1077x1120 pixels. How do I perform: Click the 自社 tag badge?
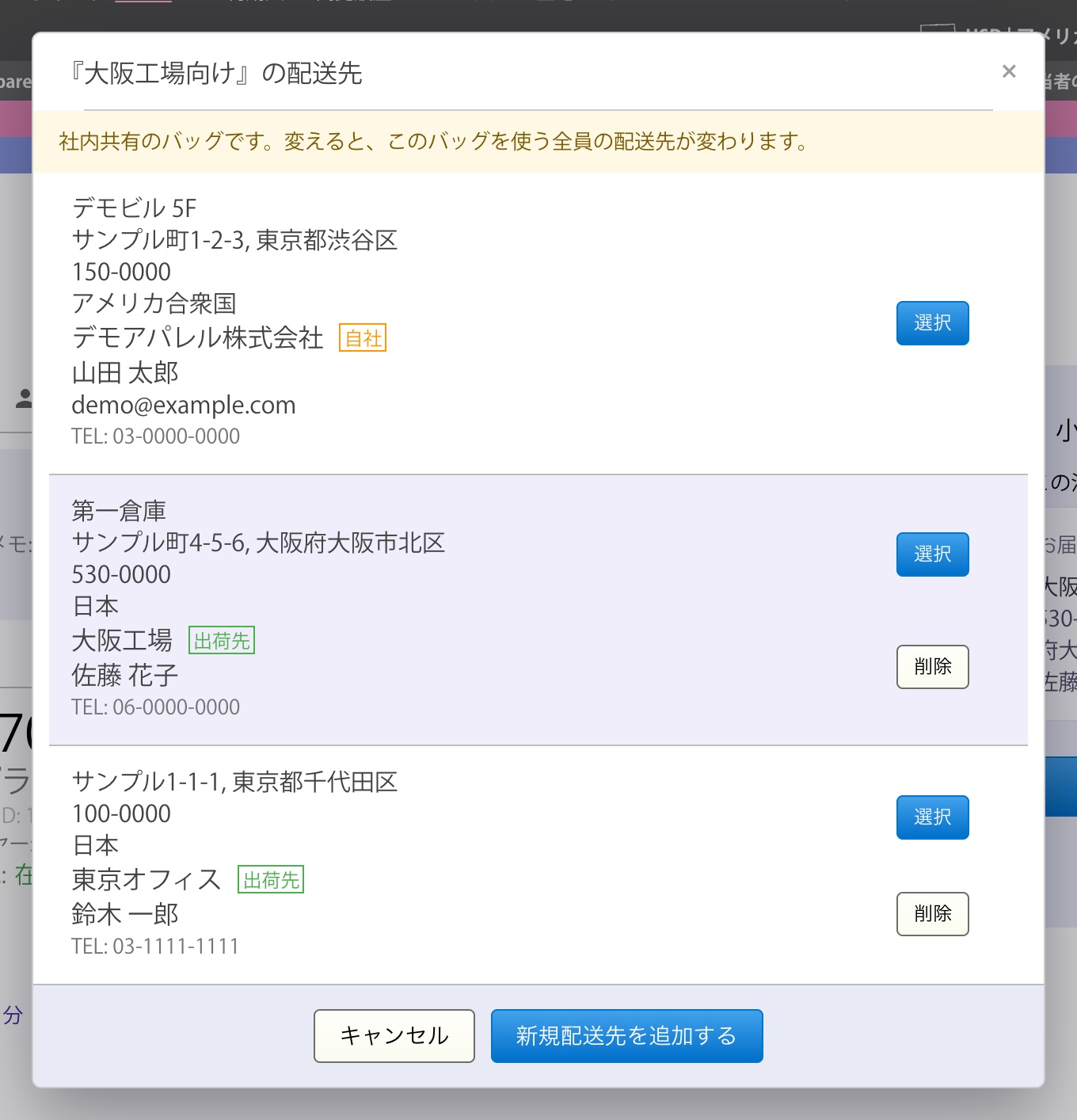tap(363, 338)
